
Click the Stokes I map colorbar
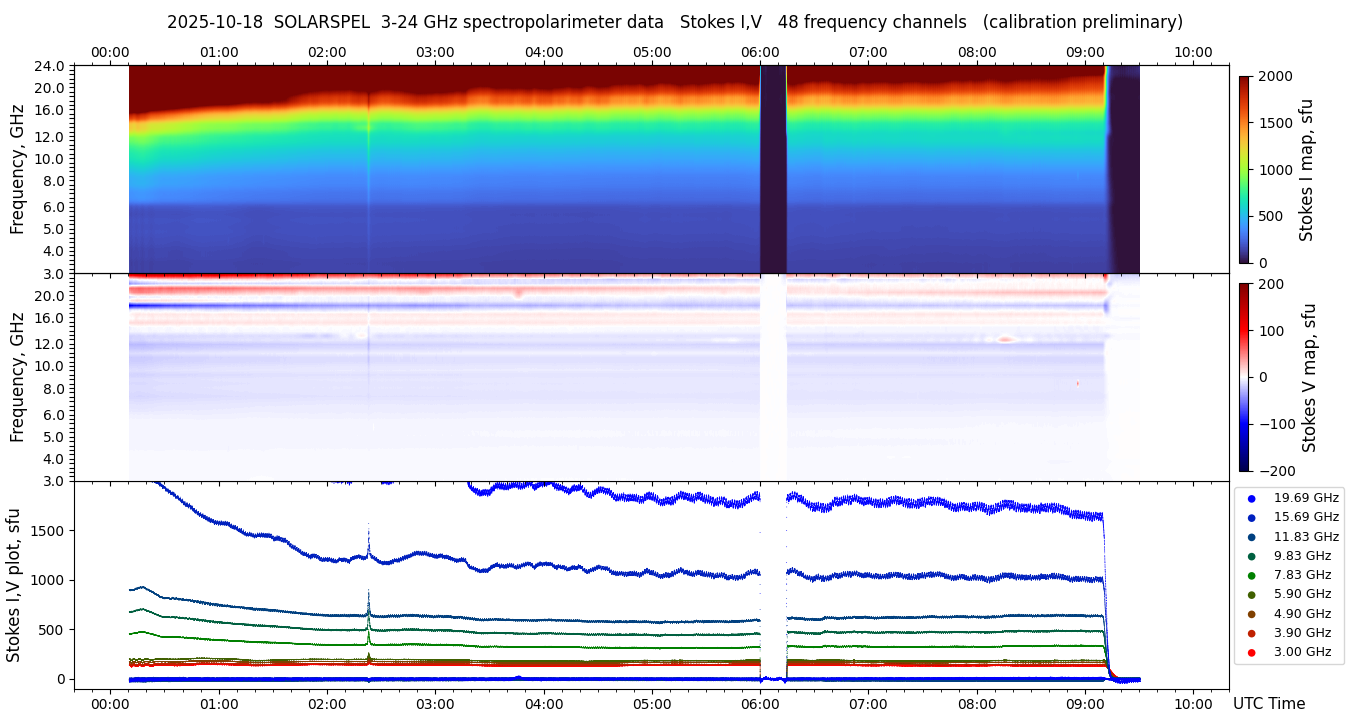click(1244, 169)
